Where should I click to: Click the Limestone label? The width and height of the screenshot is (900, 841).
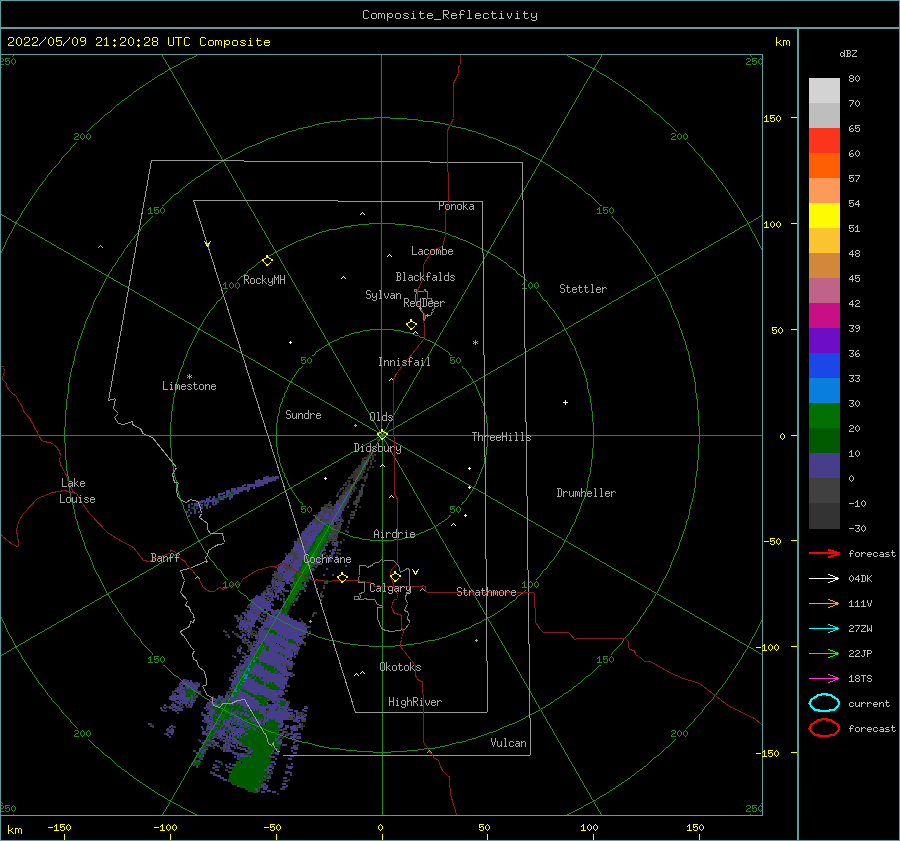tap(189, 386)
